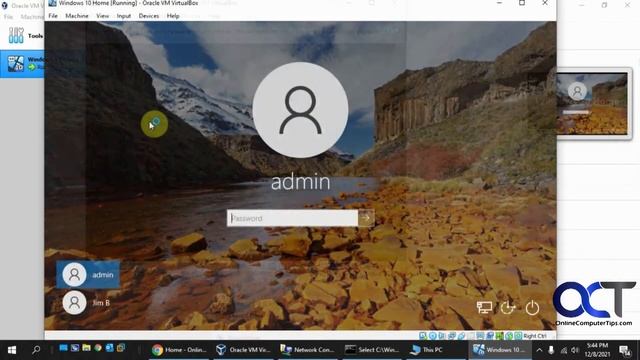Open the Windows Start button
The width and height of the screenshot is (640, 360).
pos(12,350)
